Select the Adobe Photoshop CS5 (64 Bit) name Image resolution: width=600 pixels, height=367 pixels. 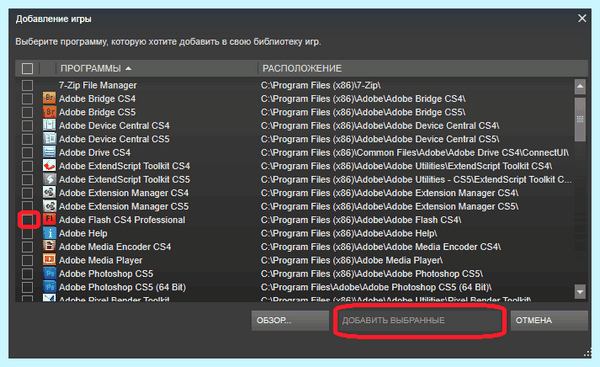[x=122, y=287]
